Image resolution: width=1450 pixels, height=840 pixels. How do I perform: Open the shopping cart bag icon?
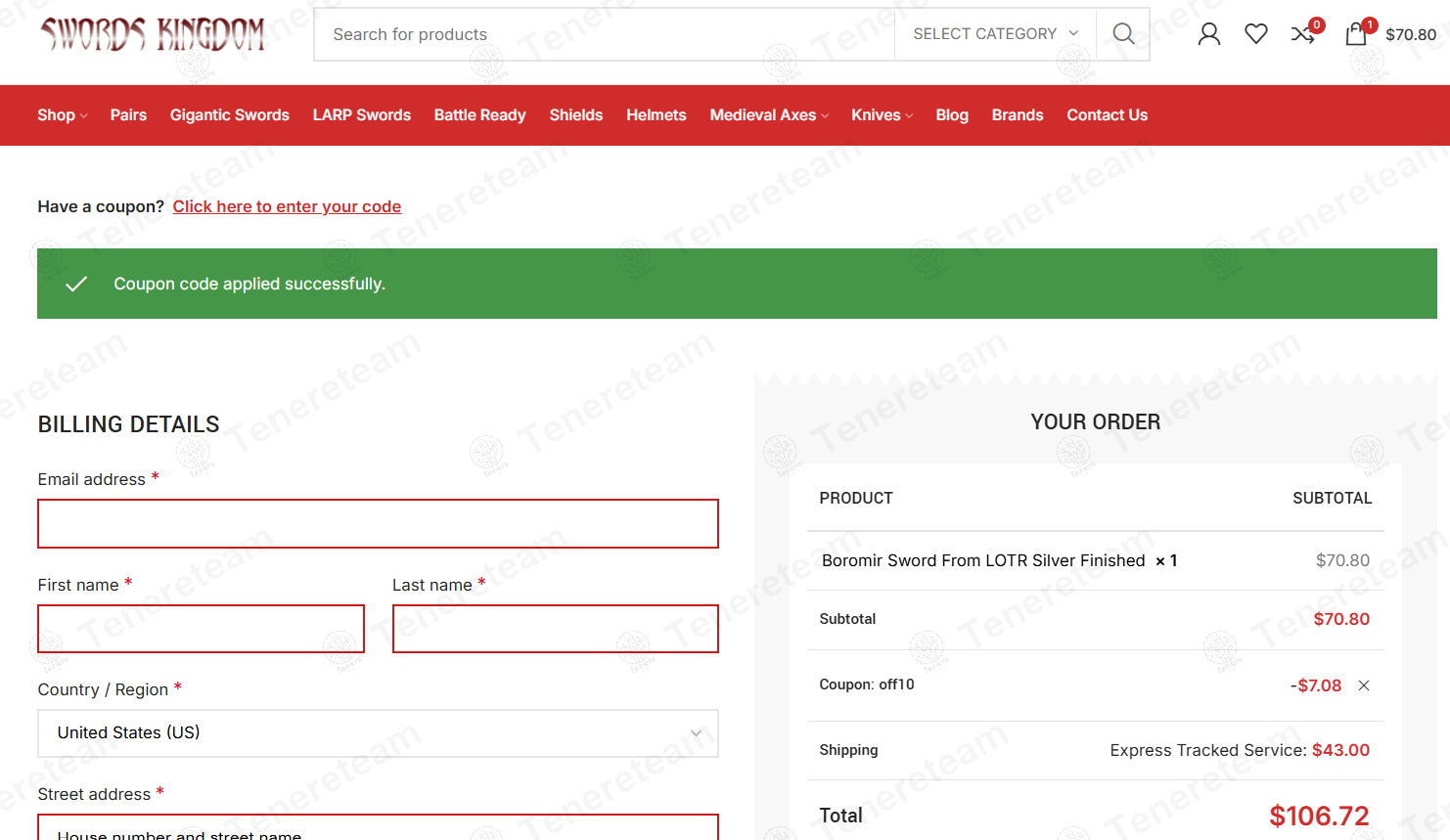coord(1356,34)
